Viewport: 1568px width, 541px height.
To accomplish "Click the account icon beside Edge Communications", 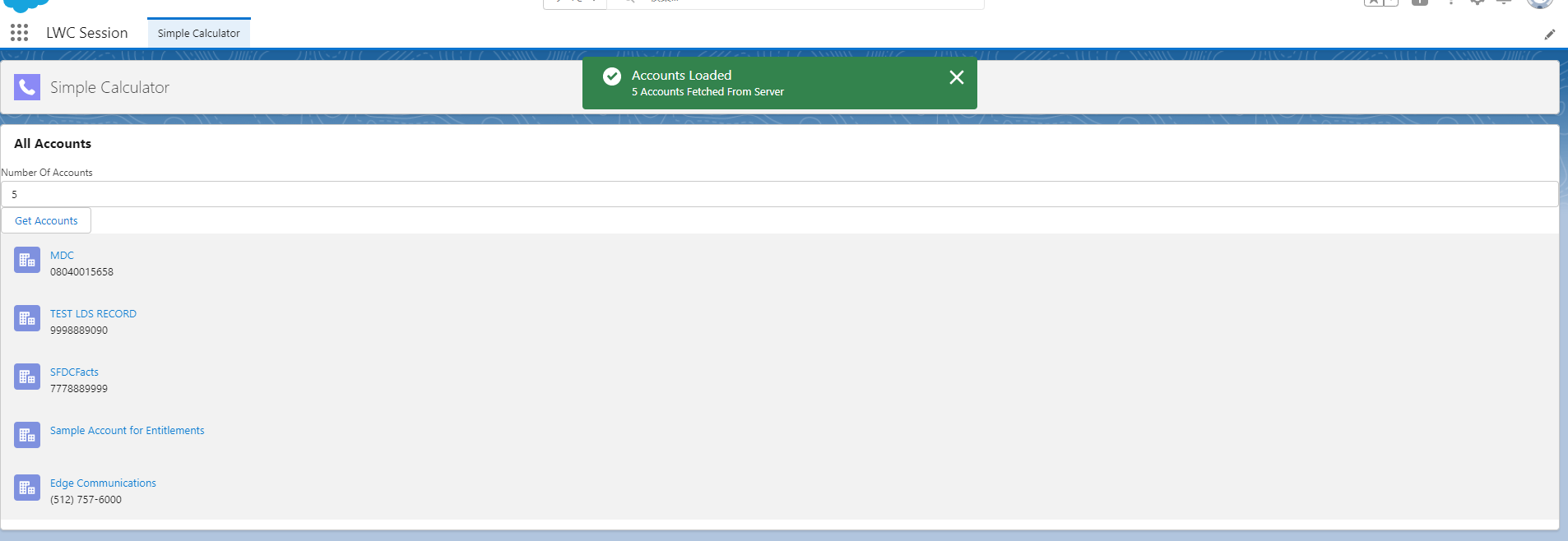I will (x=27, y=488).
